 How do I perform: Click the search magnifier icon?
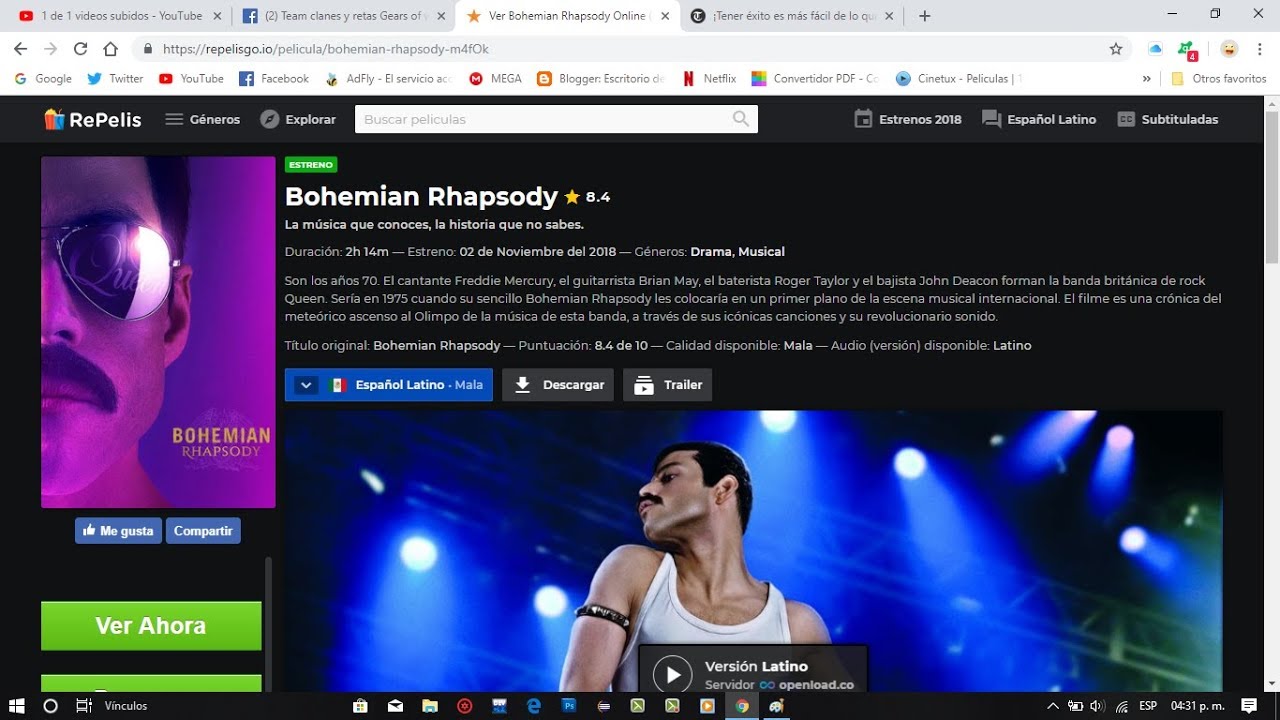[741, 119]
